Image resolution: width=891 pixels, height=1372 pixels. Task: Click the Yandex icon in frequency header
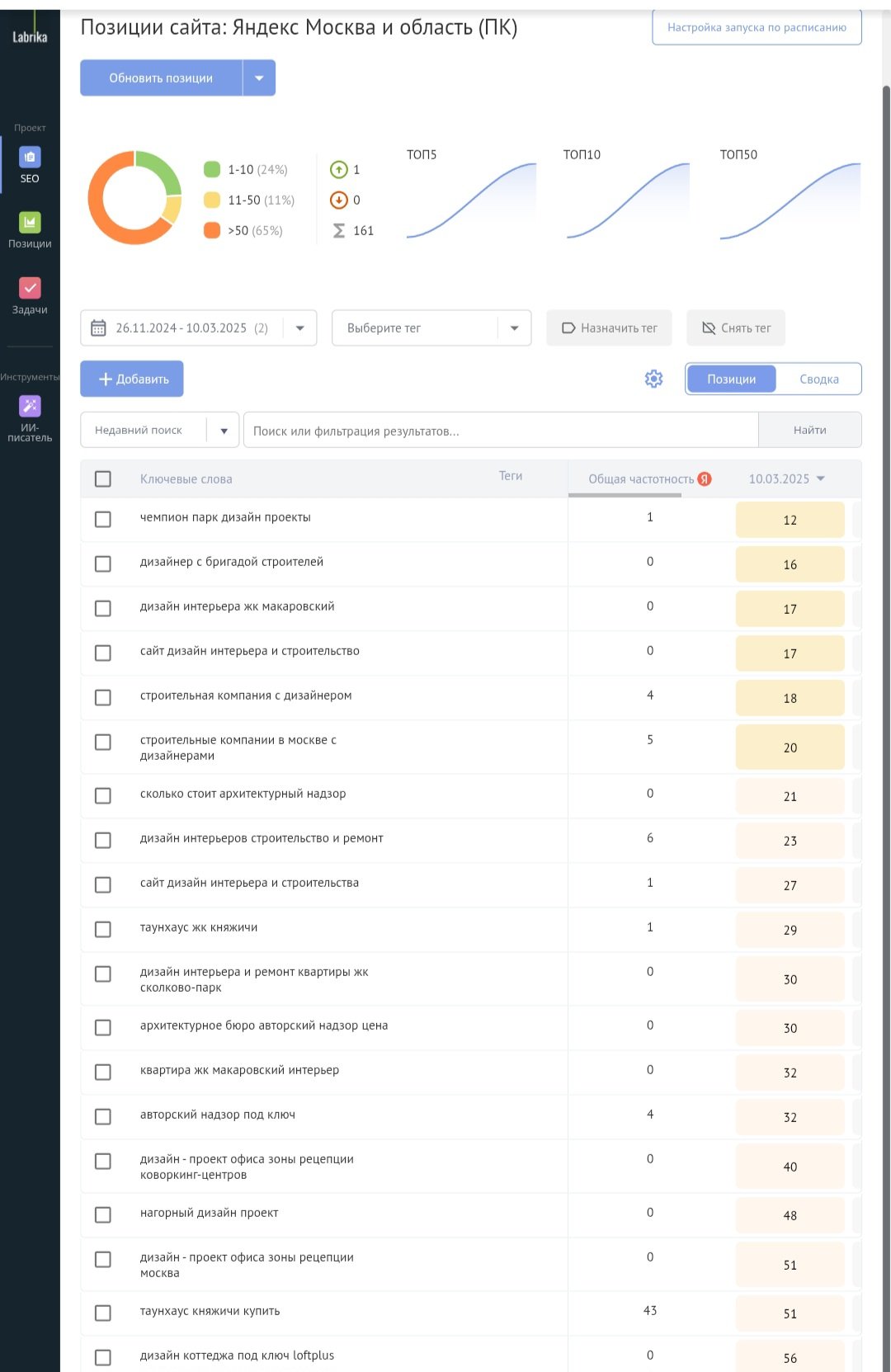[x=705, y=479]
